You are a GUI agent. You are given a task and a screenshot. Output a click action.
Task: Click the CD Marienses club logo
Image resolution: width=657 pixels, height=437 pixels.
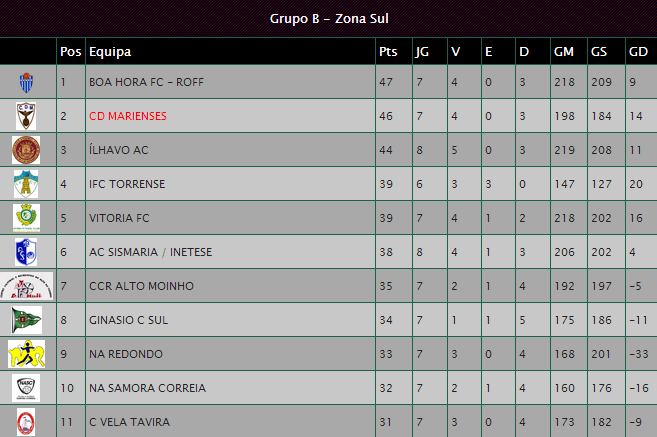[x=26, y=116]
